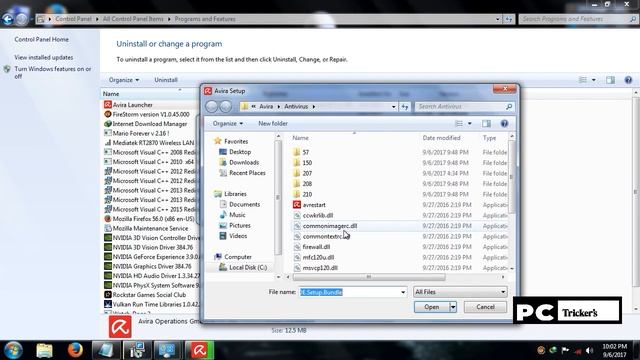
Task: Select the commonimagerc.dll file
Action: click(330, 226)
